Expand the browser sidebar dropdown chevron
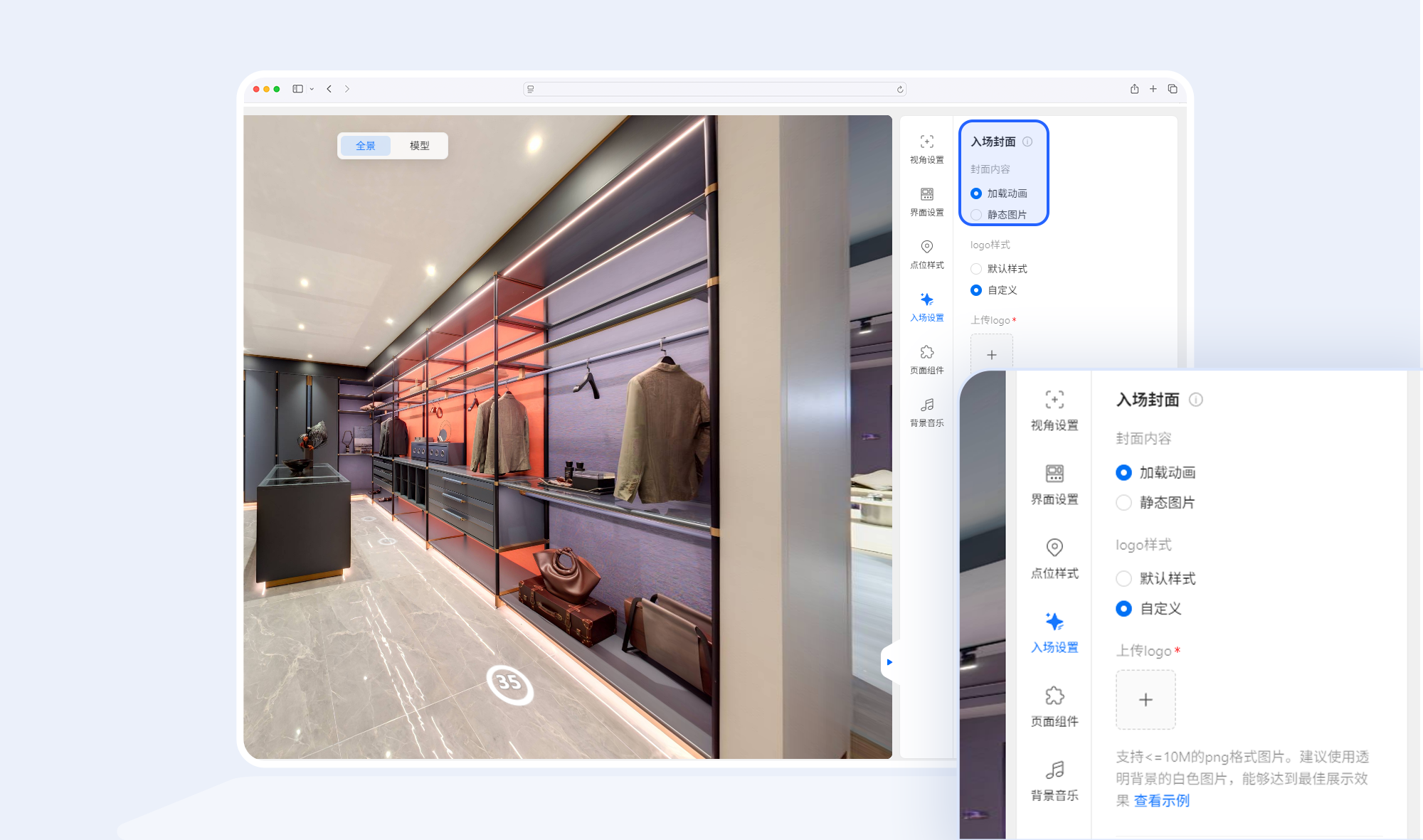 coord(312,90)
